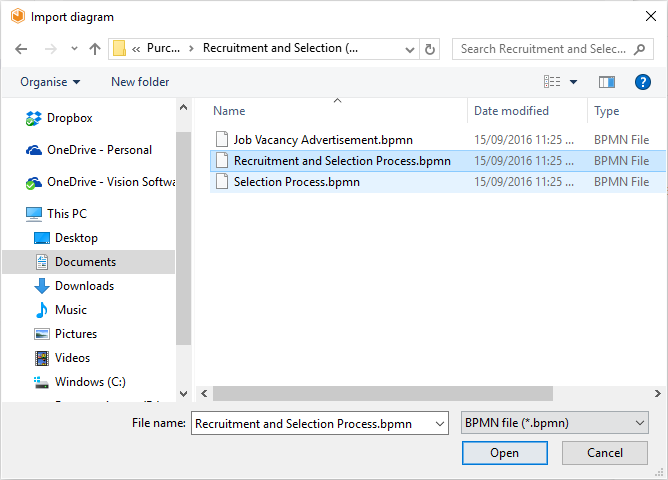Open the address bar path dropdown
Viewport: 668px width, 480px height.
point(407,49)
